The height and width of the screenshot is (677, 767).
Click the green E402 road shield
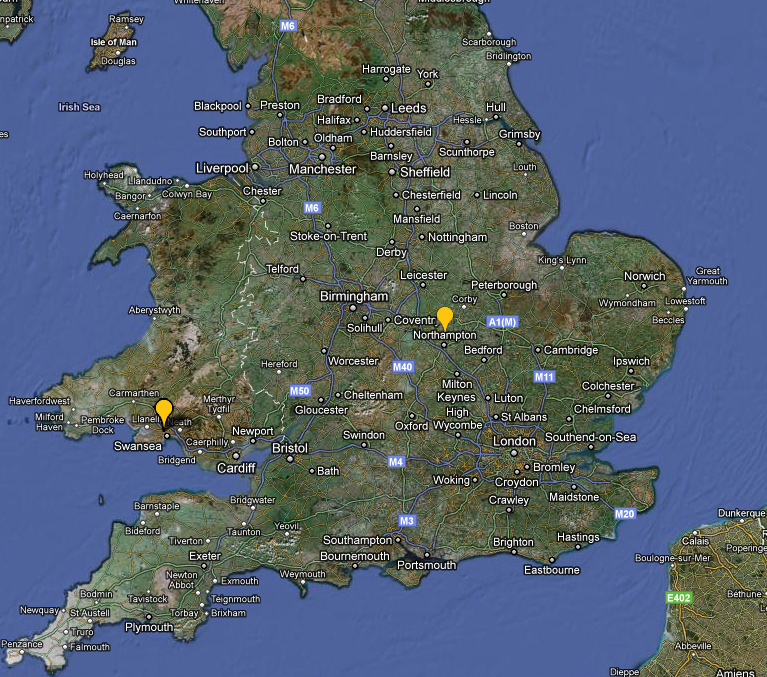pyautogui.click(x=679, y=598)
